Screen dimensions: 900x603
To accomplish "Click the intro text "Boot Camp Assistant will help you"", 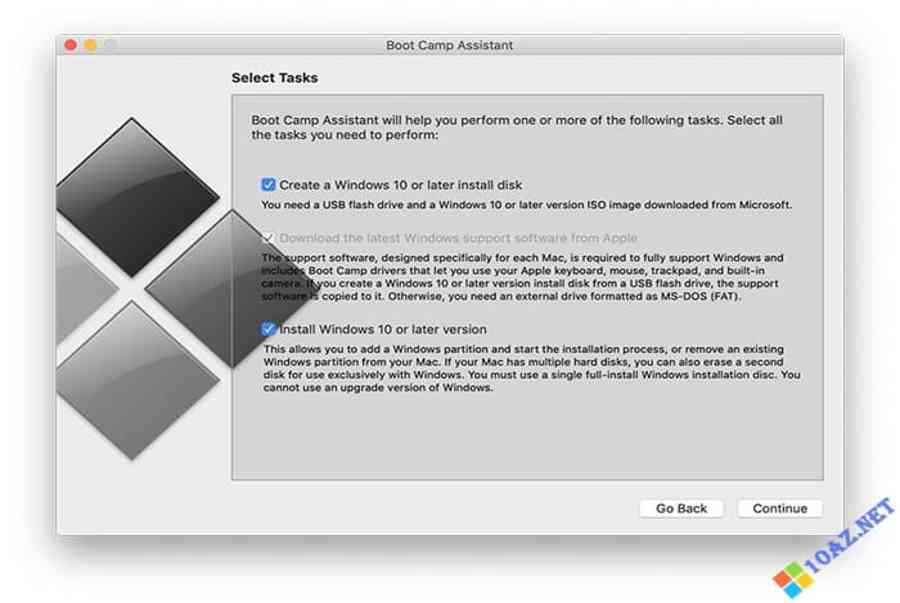I will point(517,127).
